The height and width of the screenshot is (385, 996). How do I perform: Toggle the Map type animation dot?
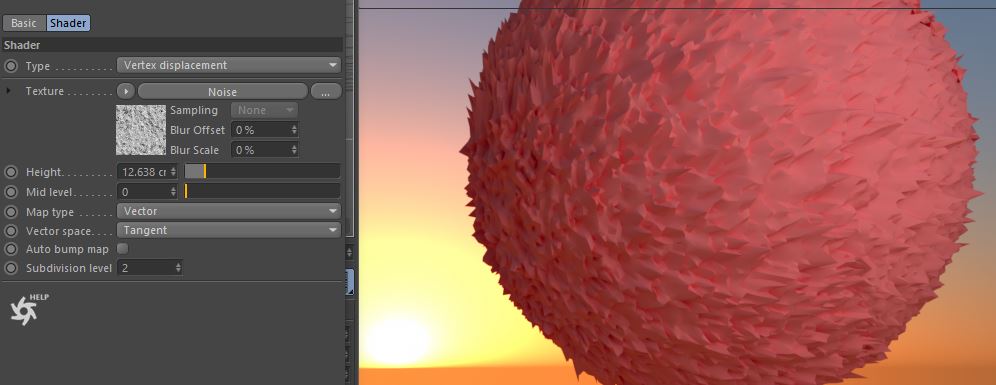point(11,212)
